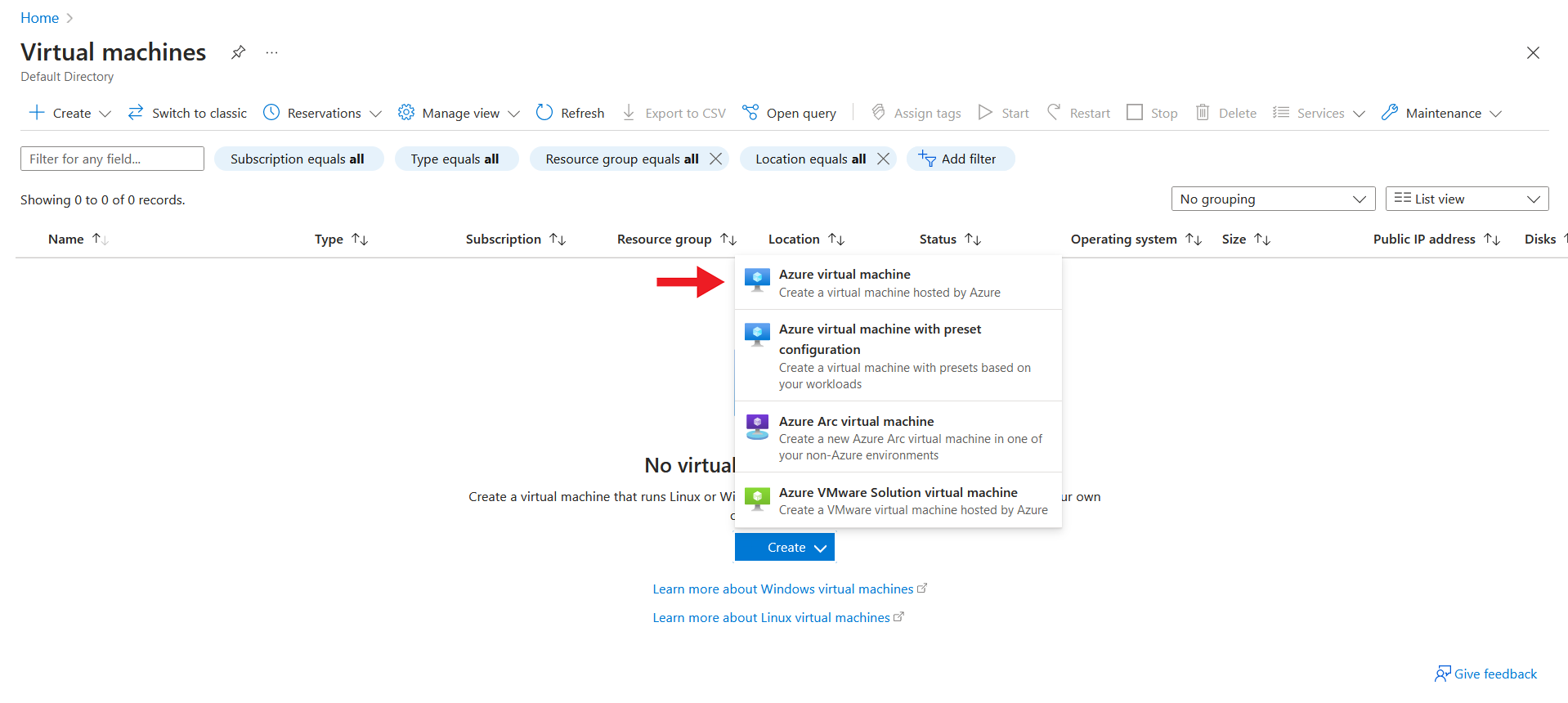Image resolution: width=1568 pixels, height=703 pixels.
Task: Click Subscription equals all filter
Action: tap(298, 159)
